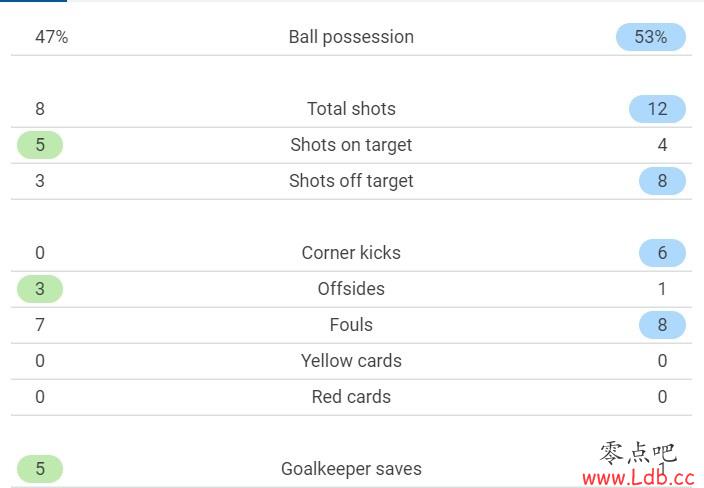
Task: Select the Total shots label
Action: tap(351, 109)
